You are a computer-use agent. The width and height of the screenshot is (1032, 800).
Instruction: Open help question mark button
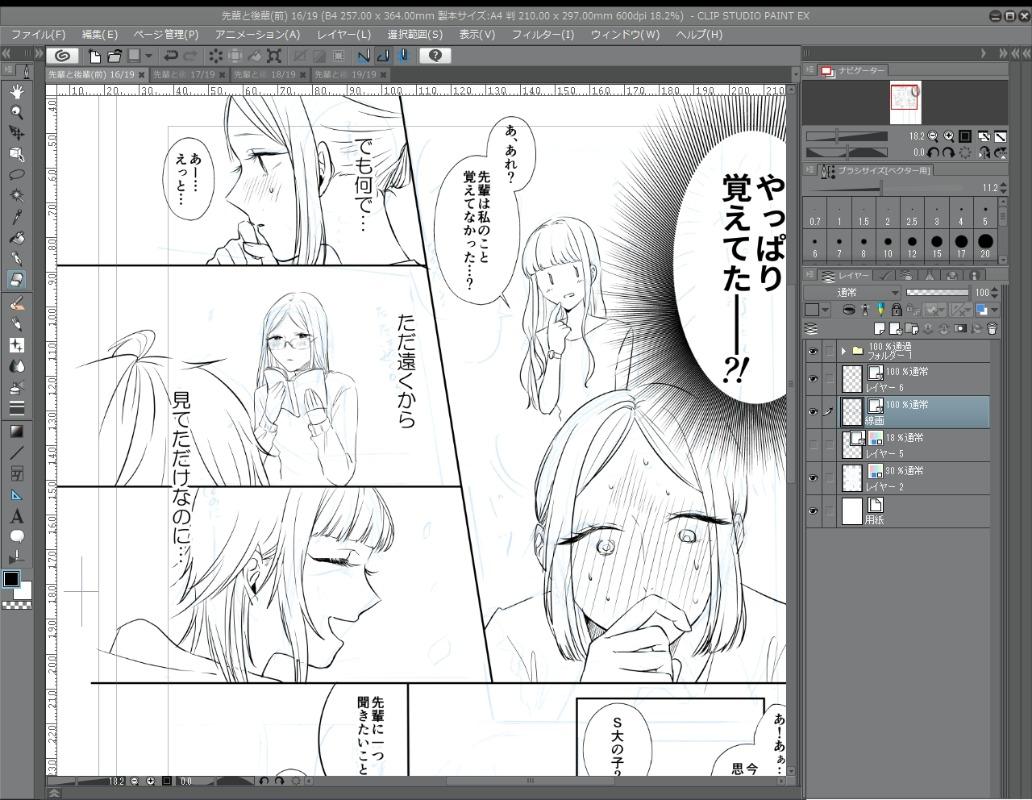click(x=435, y=56)
